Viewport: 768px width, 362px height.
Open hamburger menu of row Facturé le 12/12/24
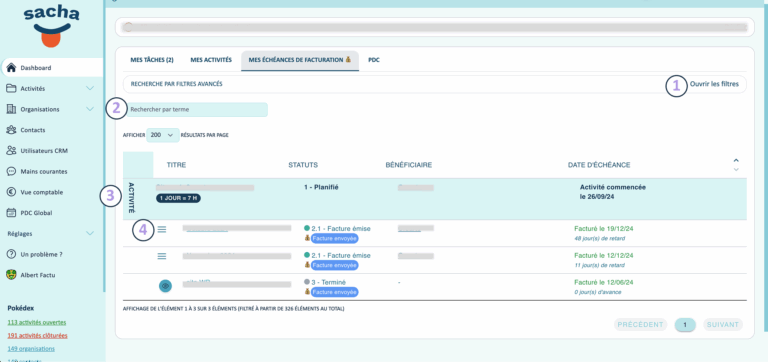tap(162, 256)
